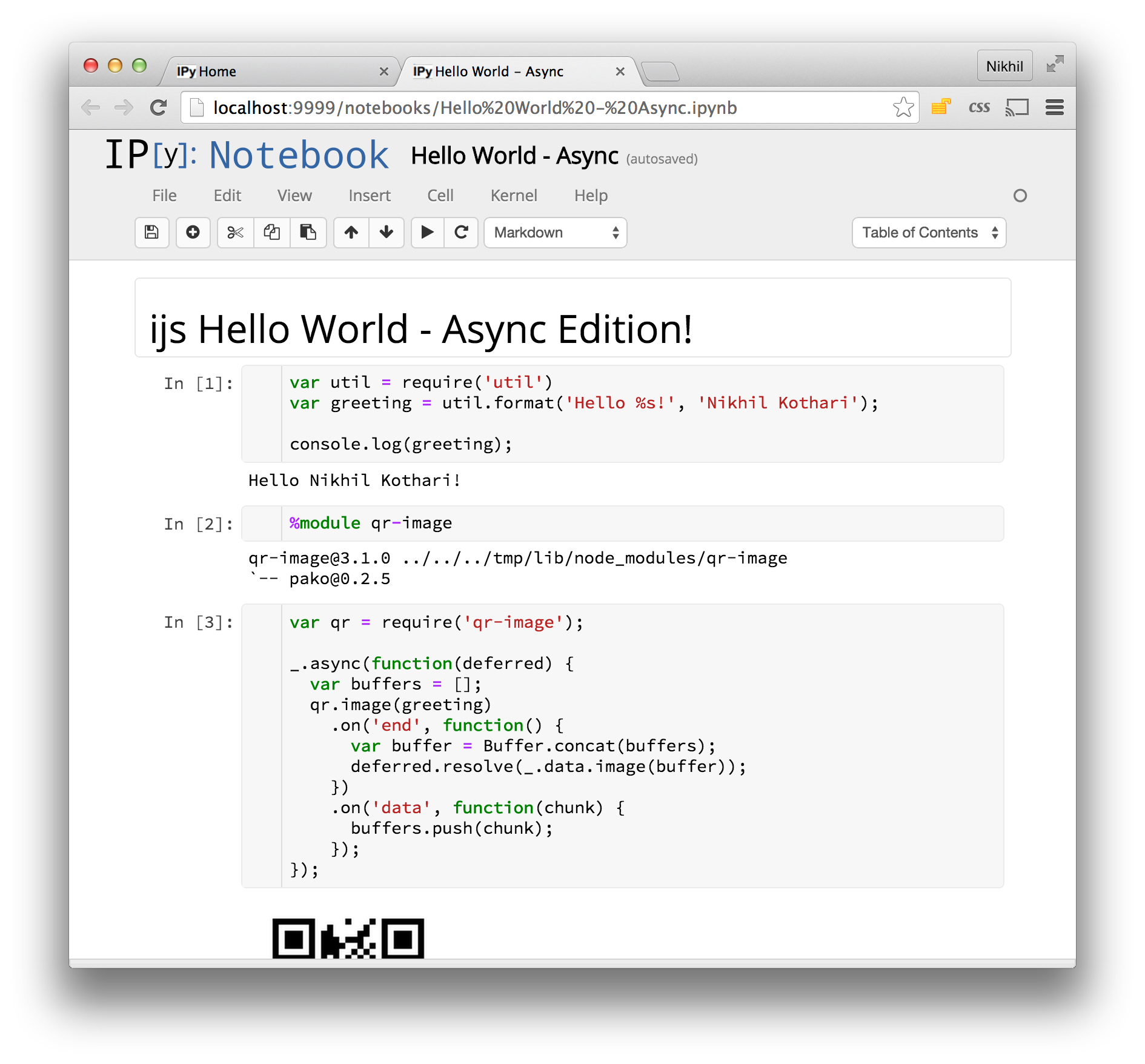This screenshot has width=1145, height=1064.
Task: Click the QR code output image
Action: pos(348,938)
